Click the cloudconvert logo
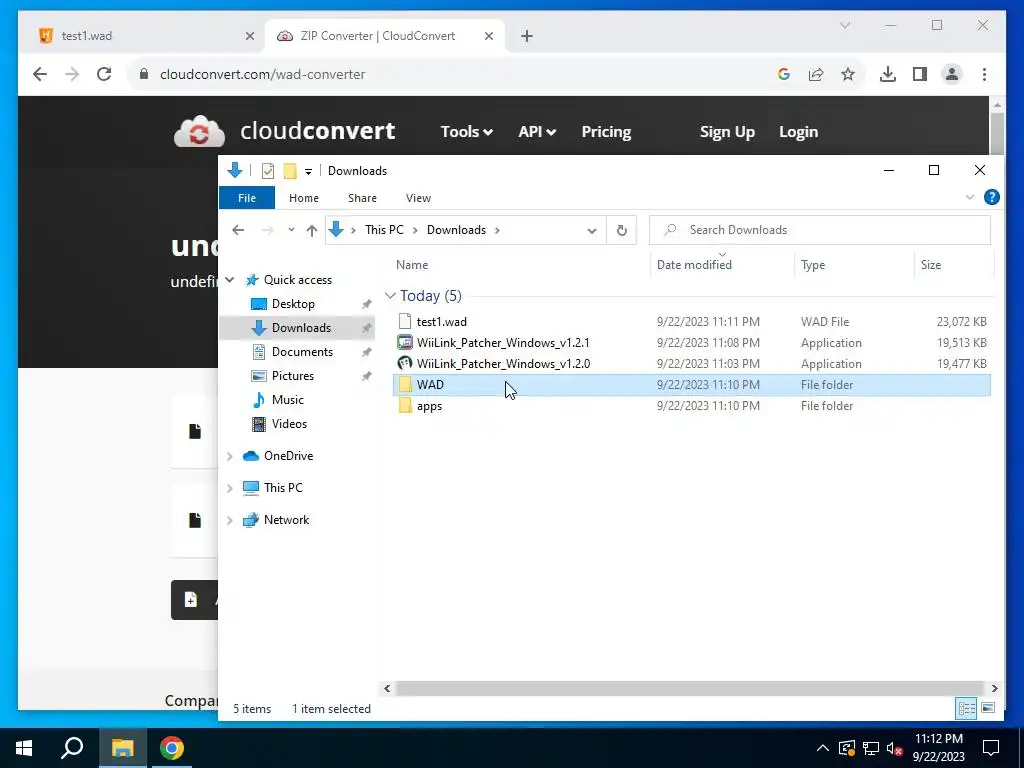This screenshot has height=768, width=1024. point(284,131)
